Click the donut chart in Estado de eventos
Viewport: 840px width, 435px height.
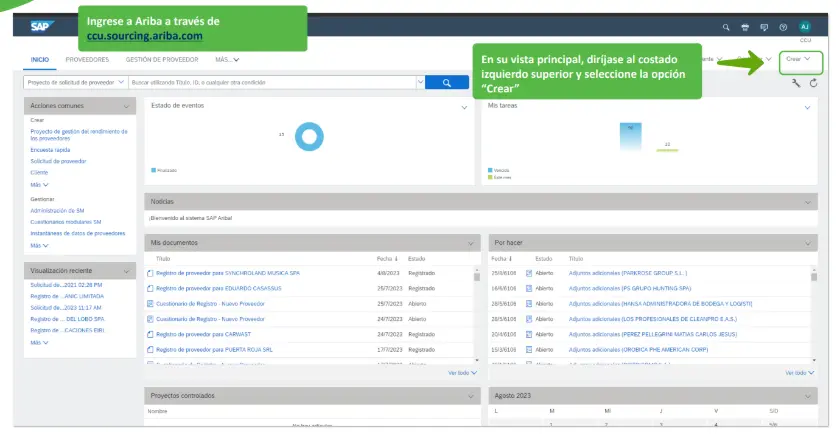pos(309,137)
